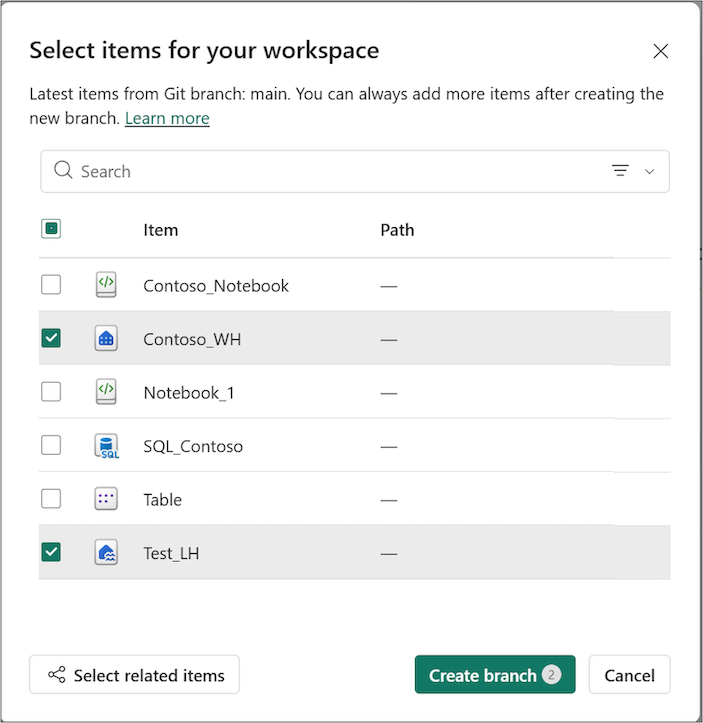Screen dimensions: 703x723
Task: Click the Table item dotted icon
Action: (106, 499)
